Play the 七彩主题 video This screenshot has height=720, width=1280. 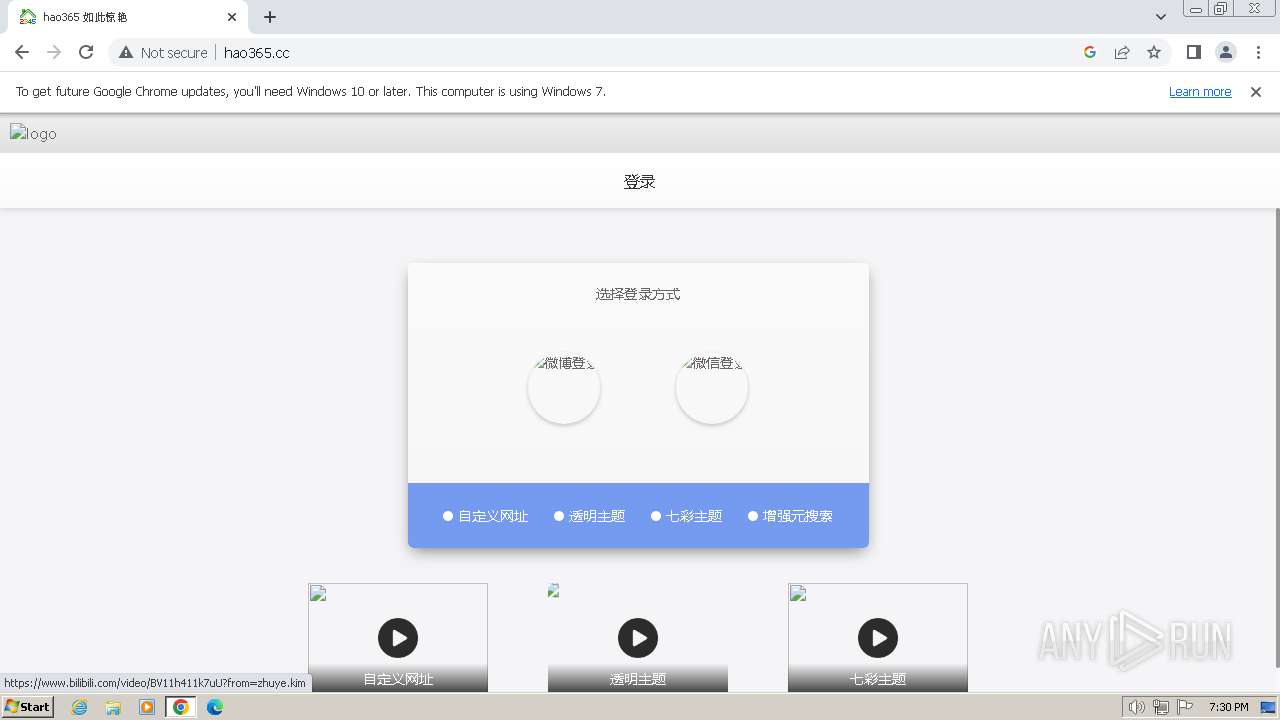[x=878, y=638]
